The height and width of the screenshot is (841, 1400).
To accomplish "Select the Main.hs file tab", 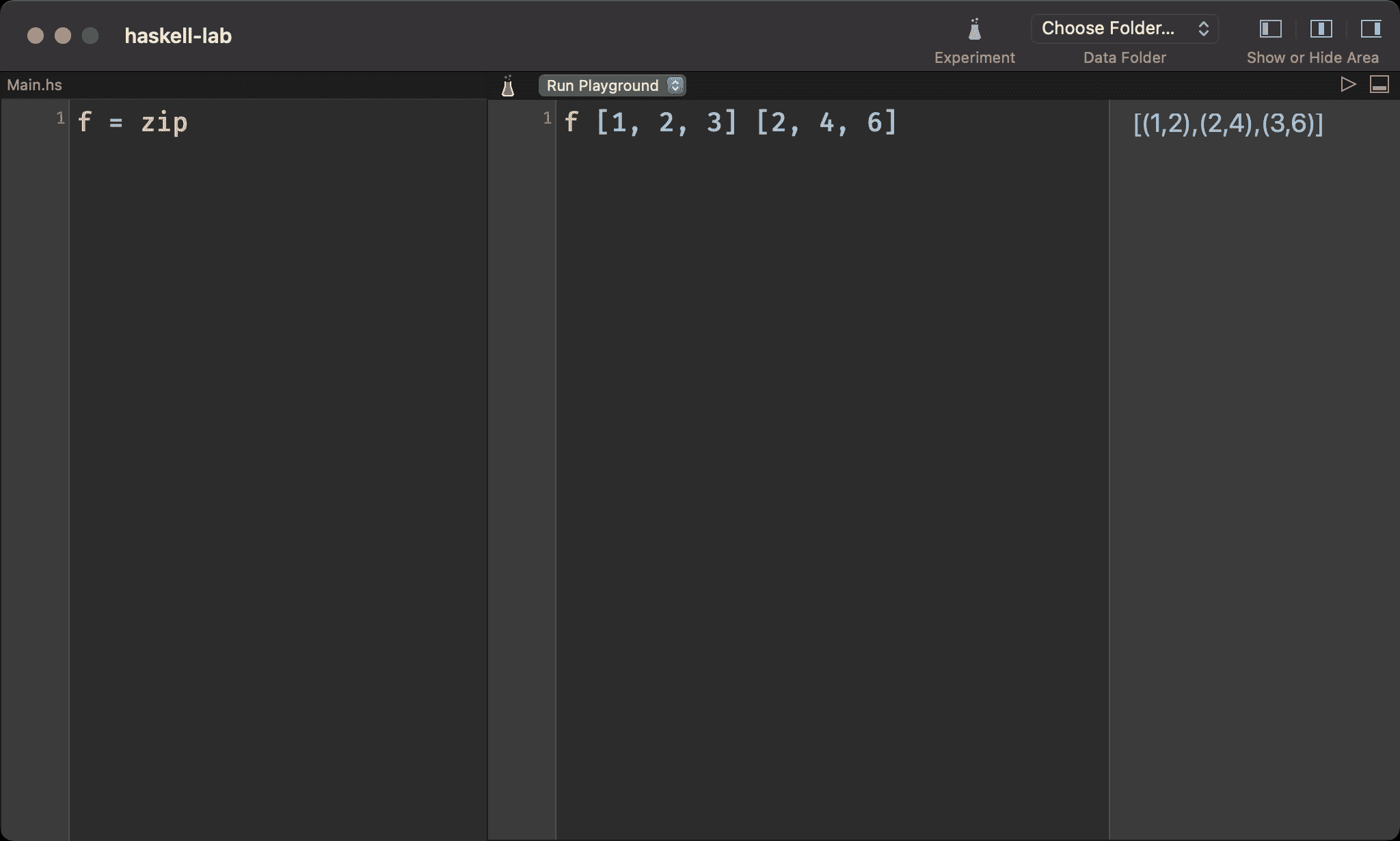I will [x=34, y=85].
